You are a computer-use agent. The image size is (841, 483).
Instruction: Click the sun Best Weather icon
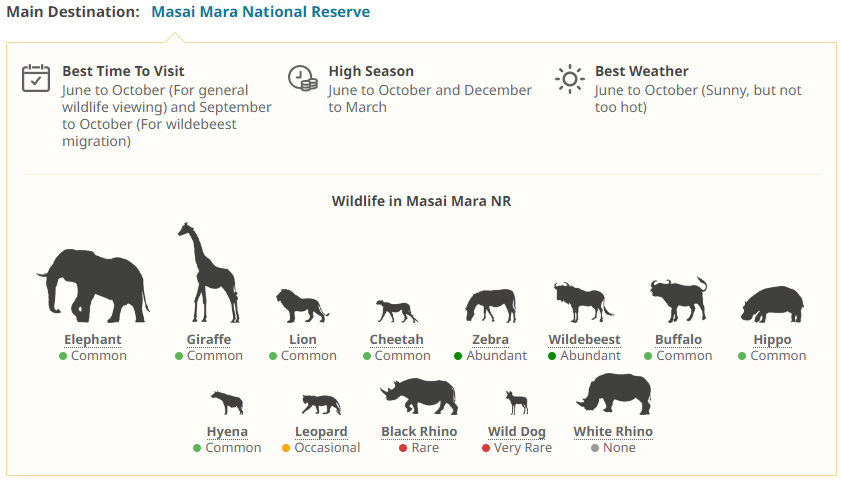570,79
